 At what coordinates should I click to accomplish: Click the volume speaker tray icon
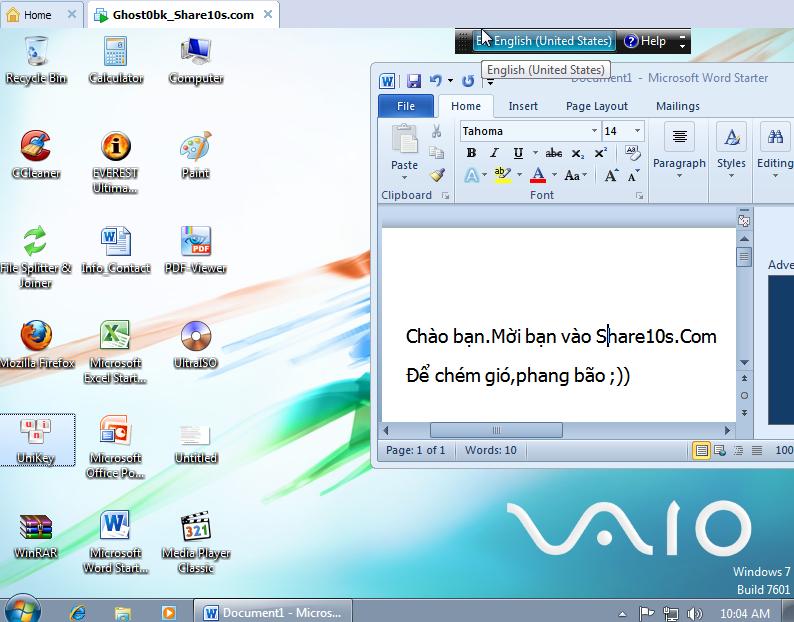[x=694, y=614]
